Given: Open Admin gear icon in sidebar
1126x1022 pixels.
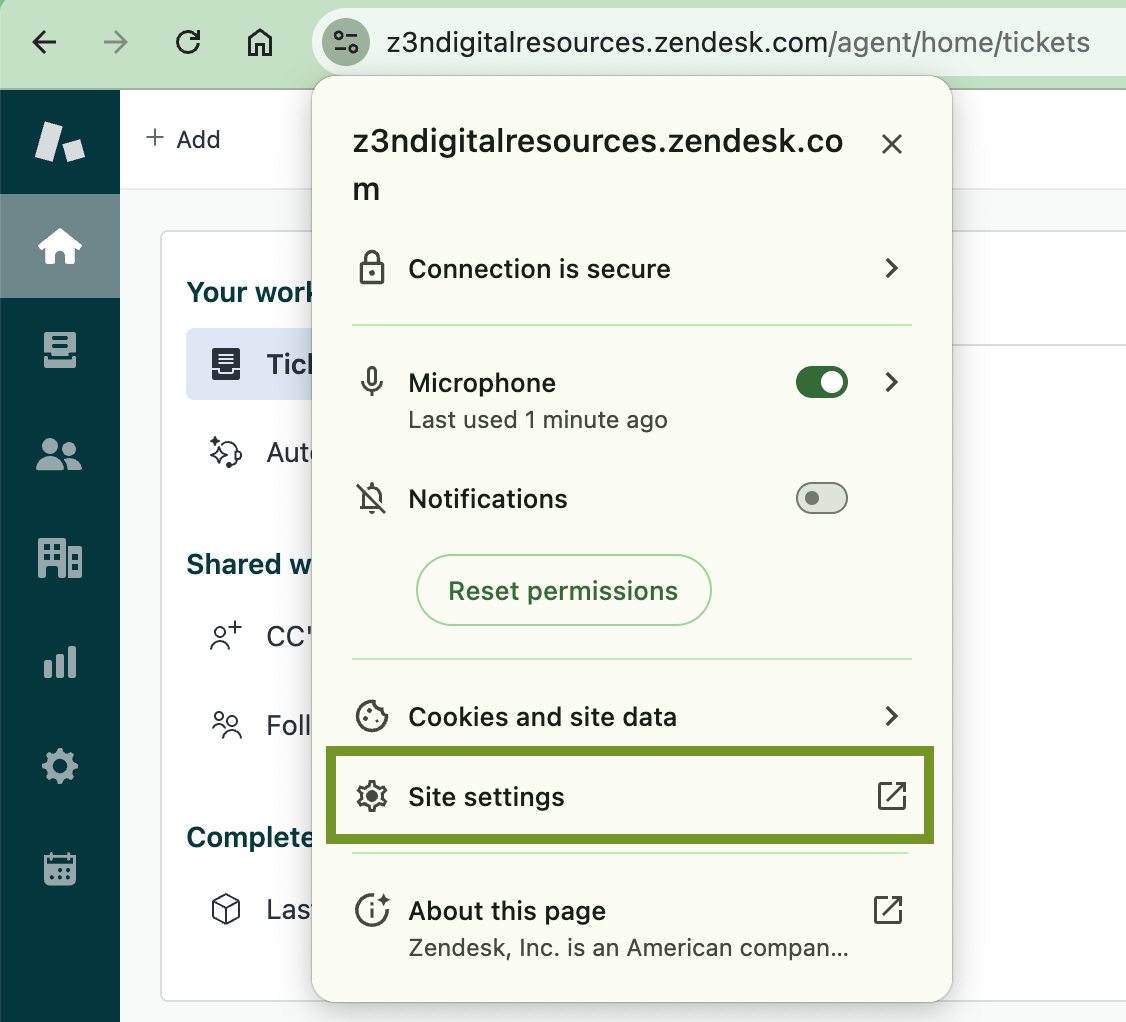Looking at the screenshot, I should pos(60,766).
